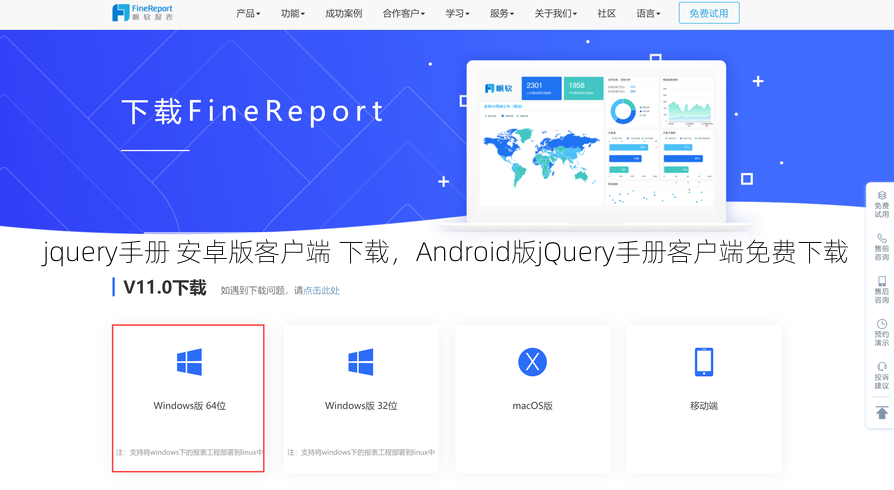Click sidebar 免费试用 layers icon
894x490 pixels.
tap(881, 196)
